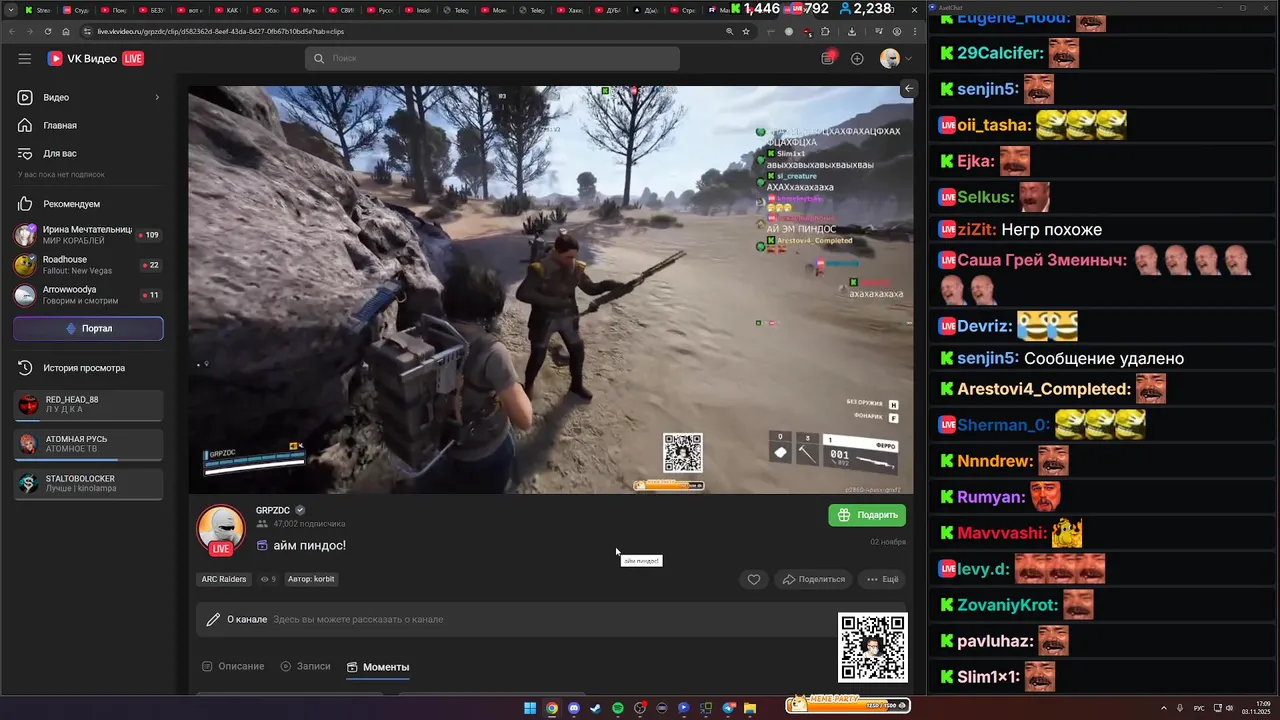Open OBS Studio from the taskbar
This screenshot has height=720, width=1280.
coord(640,708)
